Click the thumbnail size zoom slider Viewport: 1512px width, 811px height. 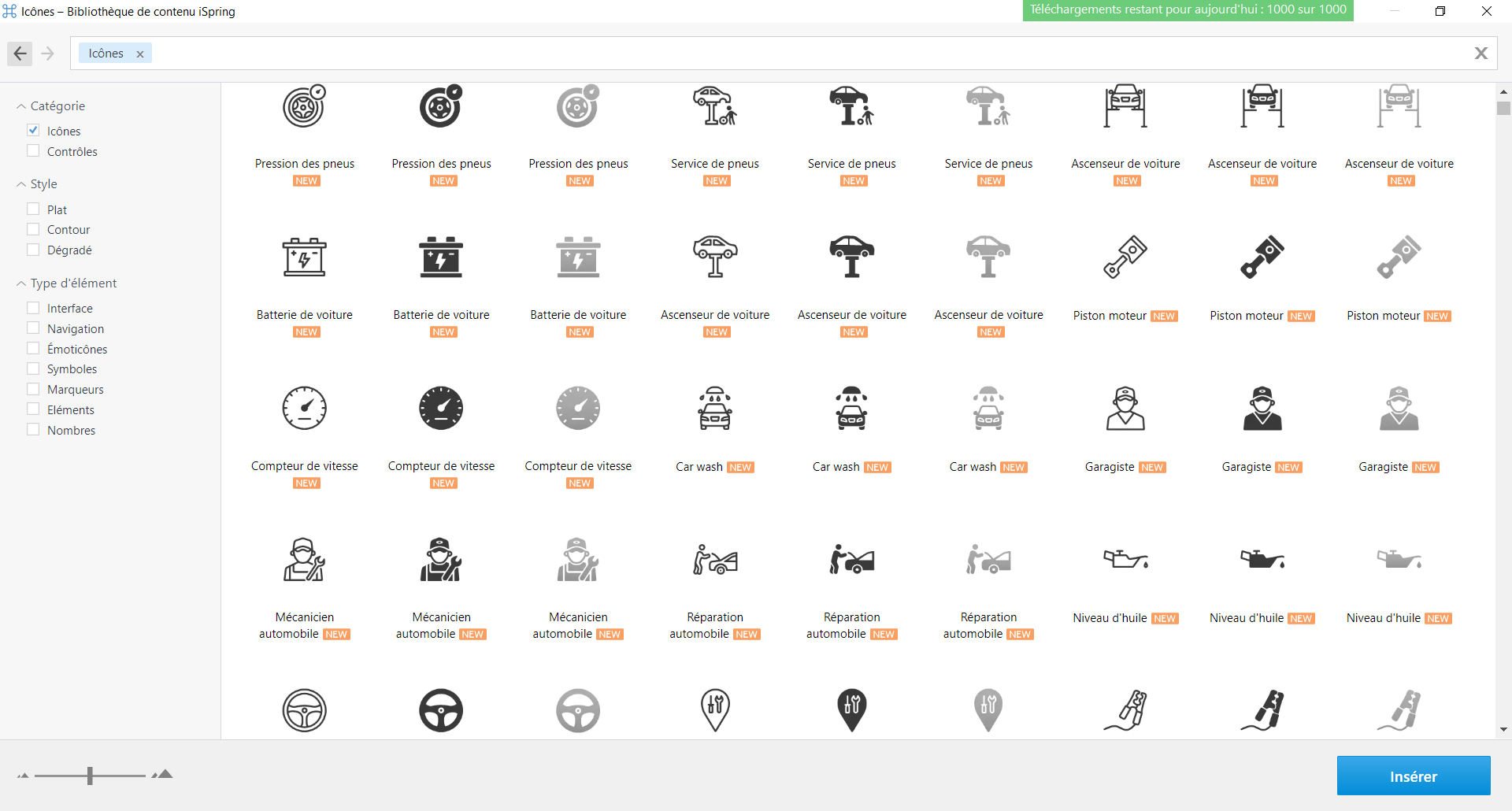[90, 776]
